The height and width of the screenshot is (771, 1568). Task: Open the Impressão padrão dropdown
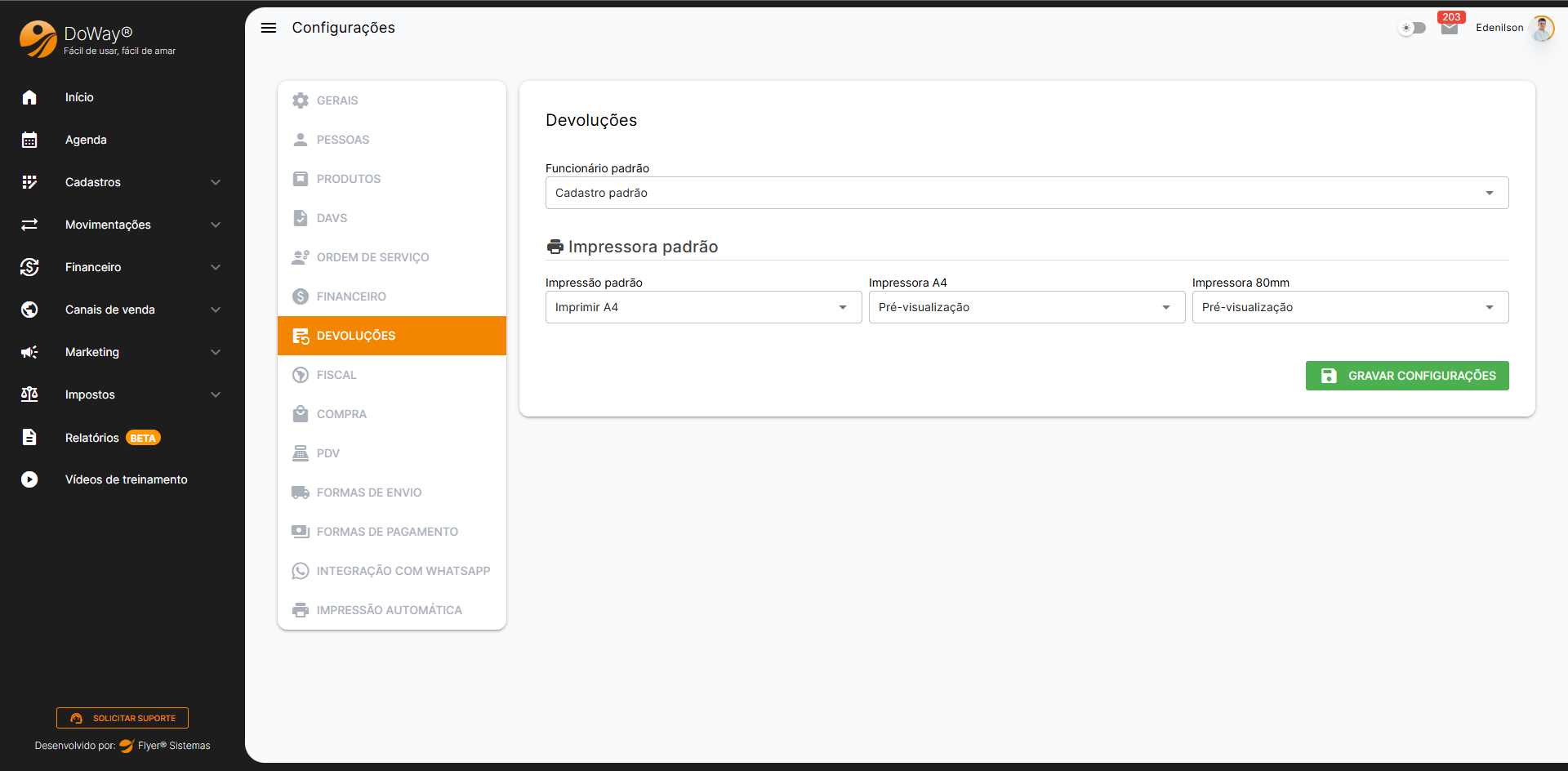pyautogui.click(x=703, y=307)
